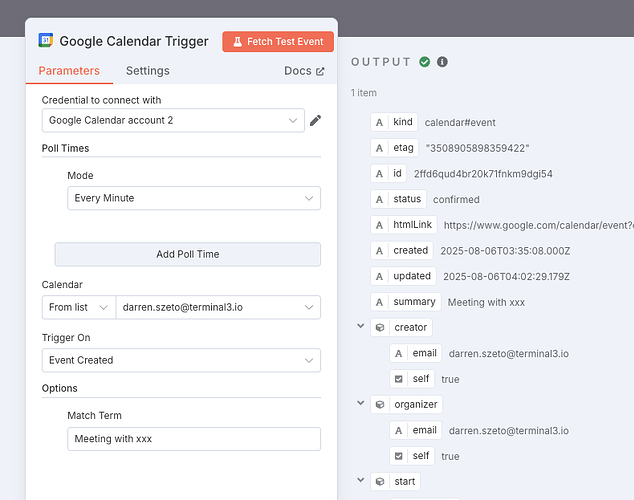
Task: Click the Match Term input field
Action: 194,439
